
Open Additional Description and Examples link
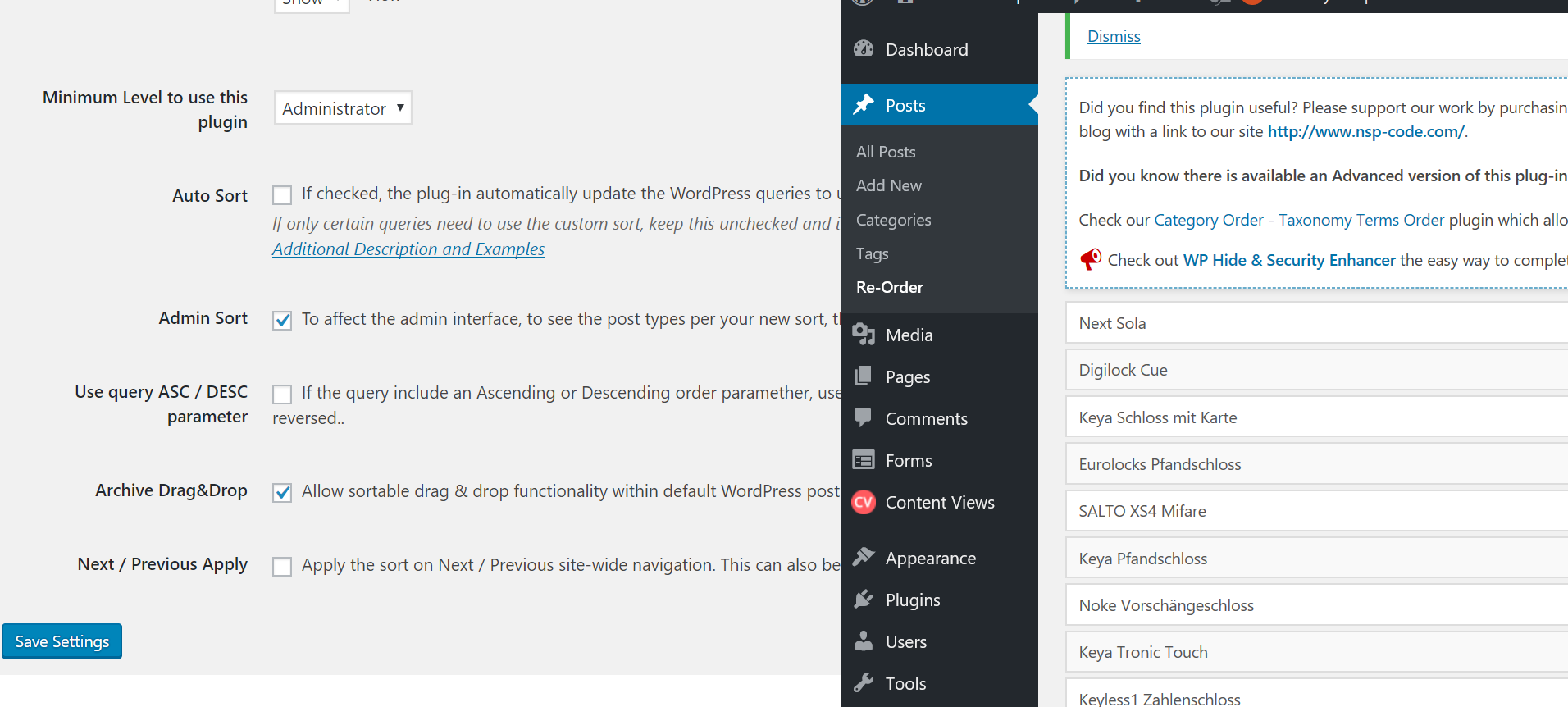(x=408, y=249)
